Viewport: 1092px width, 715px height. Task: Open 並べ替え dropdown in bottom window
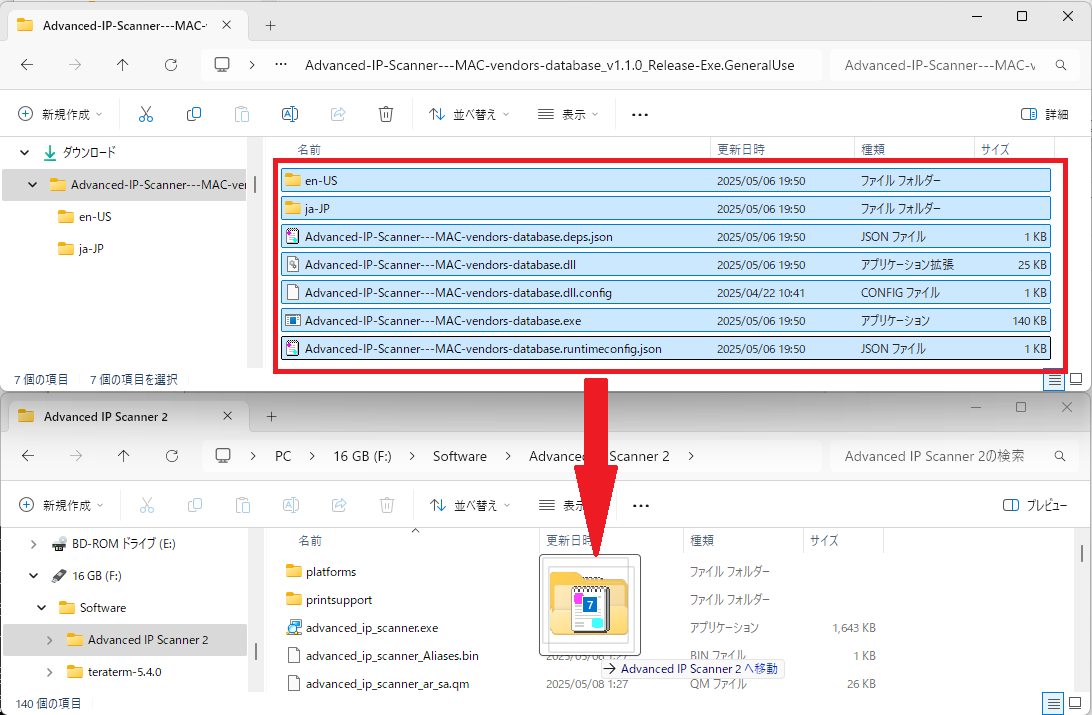tap(469, 505)
